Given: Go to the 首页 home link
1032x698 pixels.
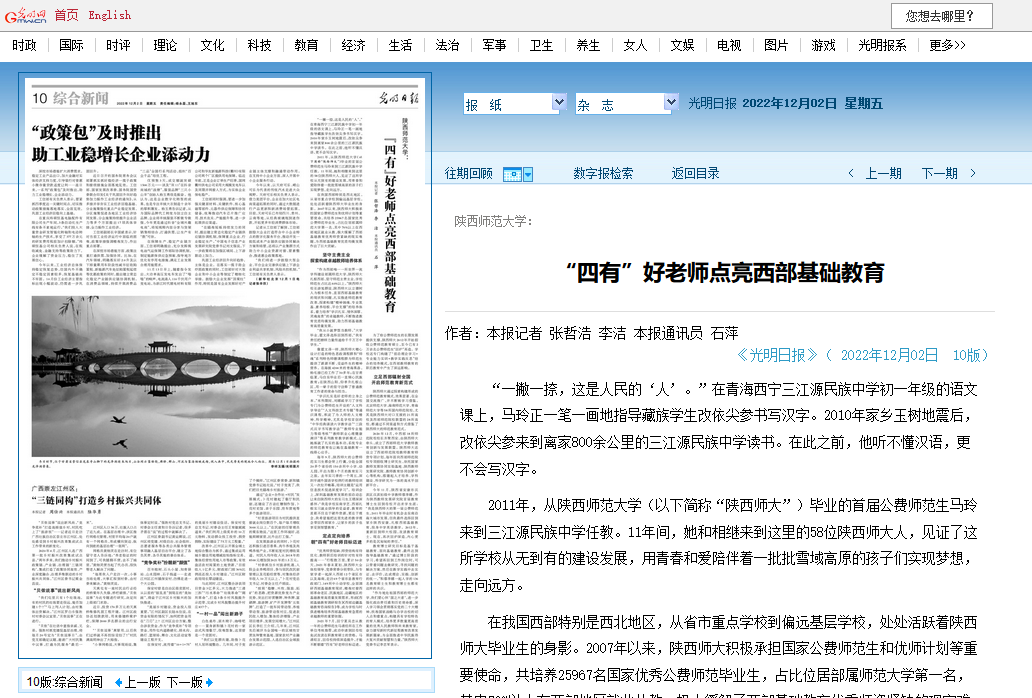Looking at the screenshot, I should (x=66, y=15).
